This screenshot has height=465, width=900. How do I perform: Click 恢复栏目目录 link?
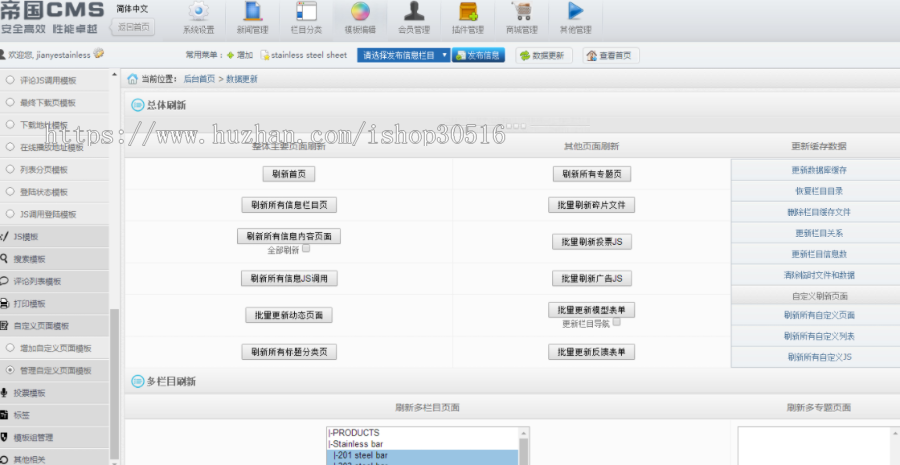818,191
